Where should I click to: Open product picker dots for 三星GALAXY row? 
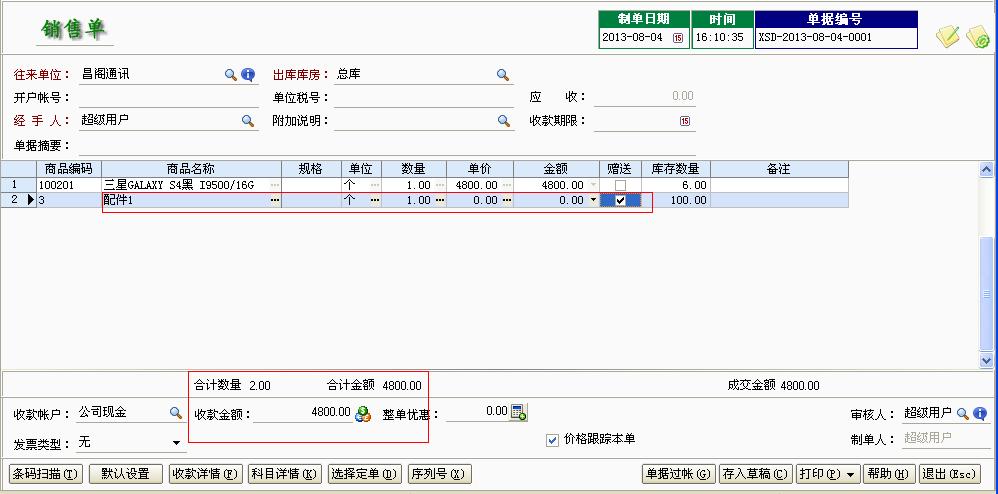coord(275,185)
